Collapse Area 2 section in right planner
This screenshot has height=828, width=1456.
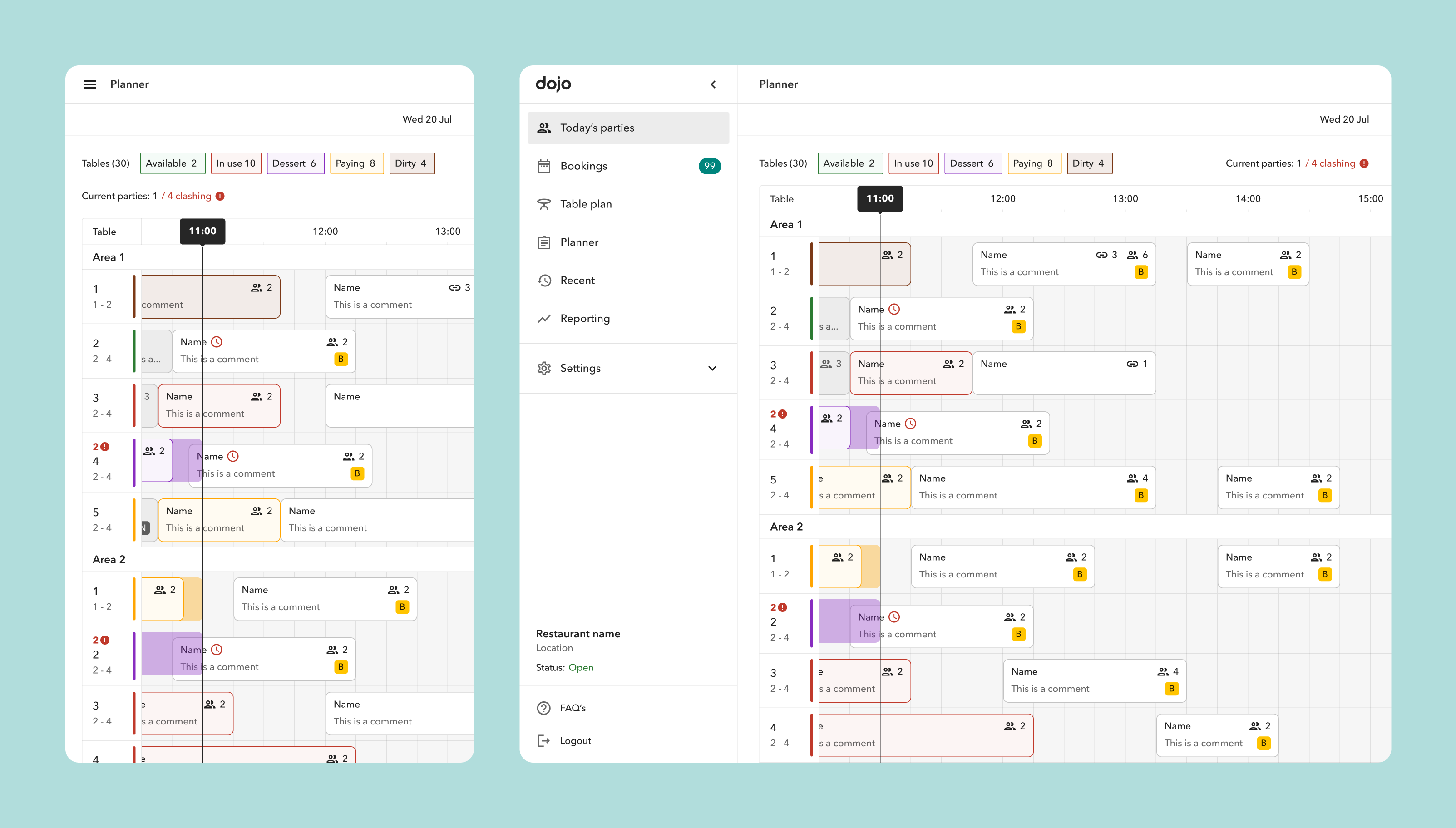(786, 527)
